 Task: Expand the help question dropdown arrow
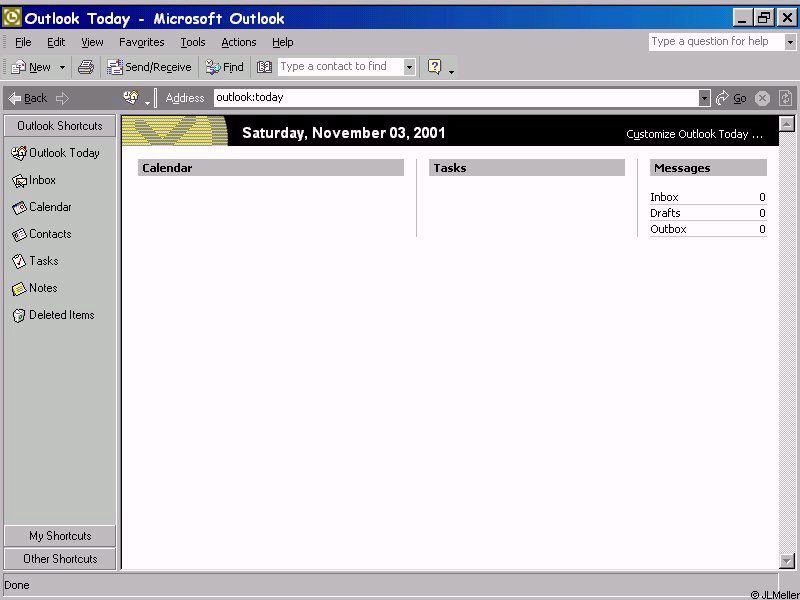pyautogui.click(x=790, y=42)
